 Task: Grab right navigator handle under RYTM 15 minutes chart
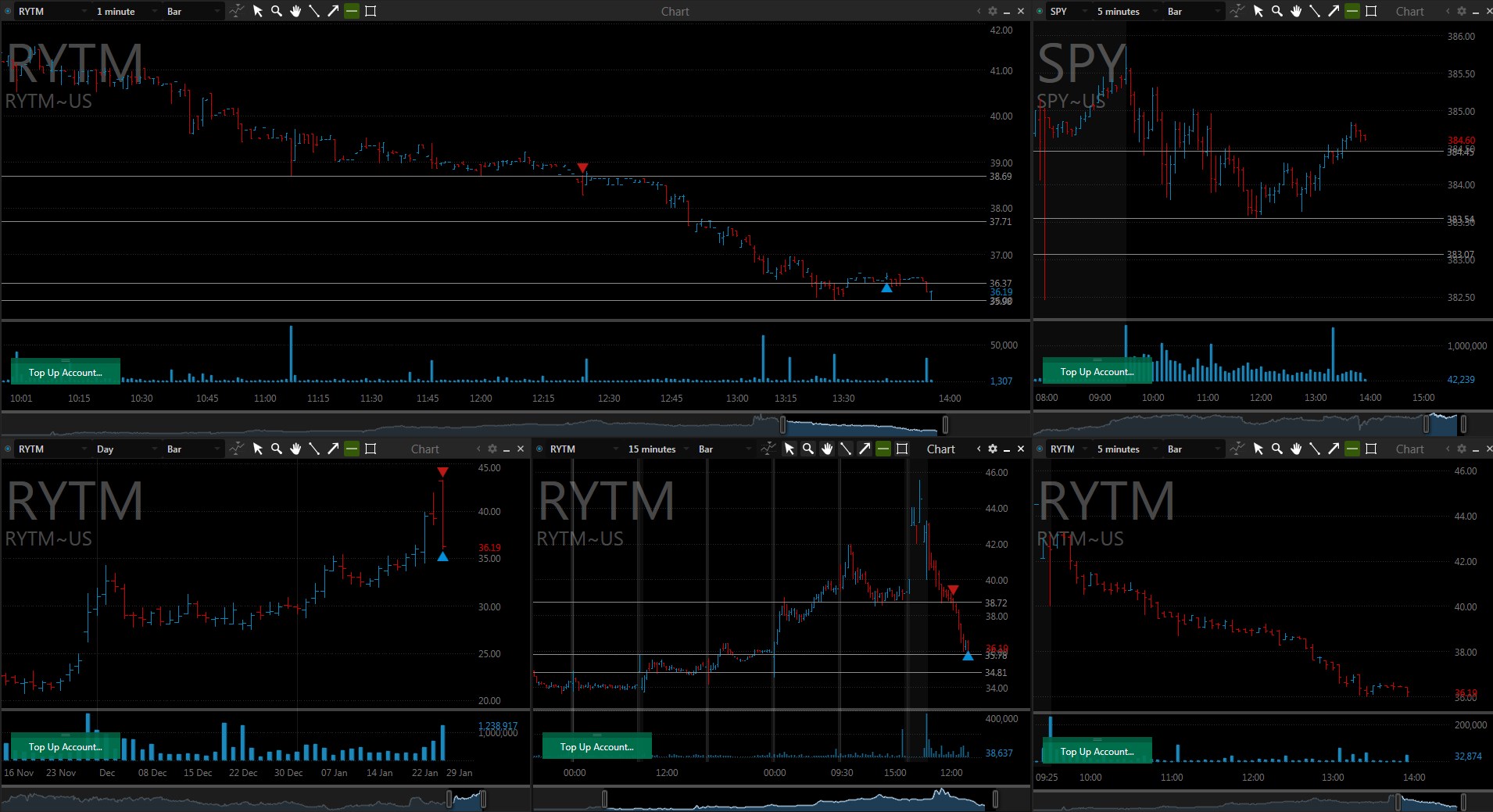(995, 799)
